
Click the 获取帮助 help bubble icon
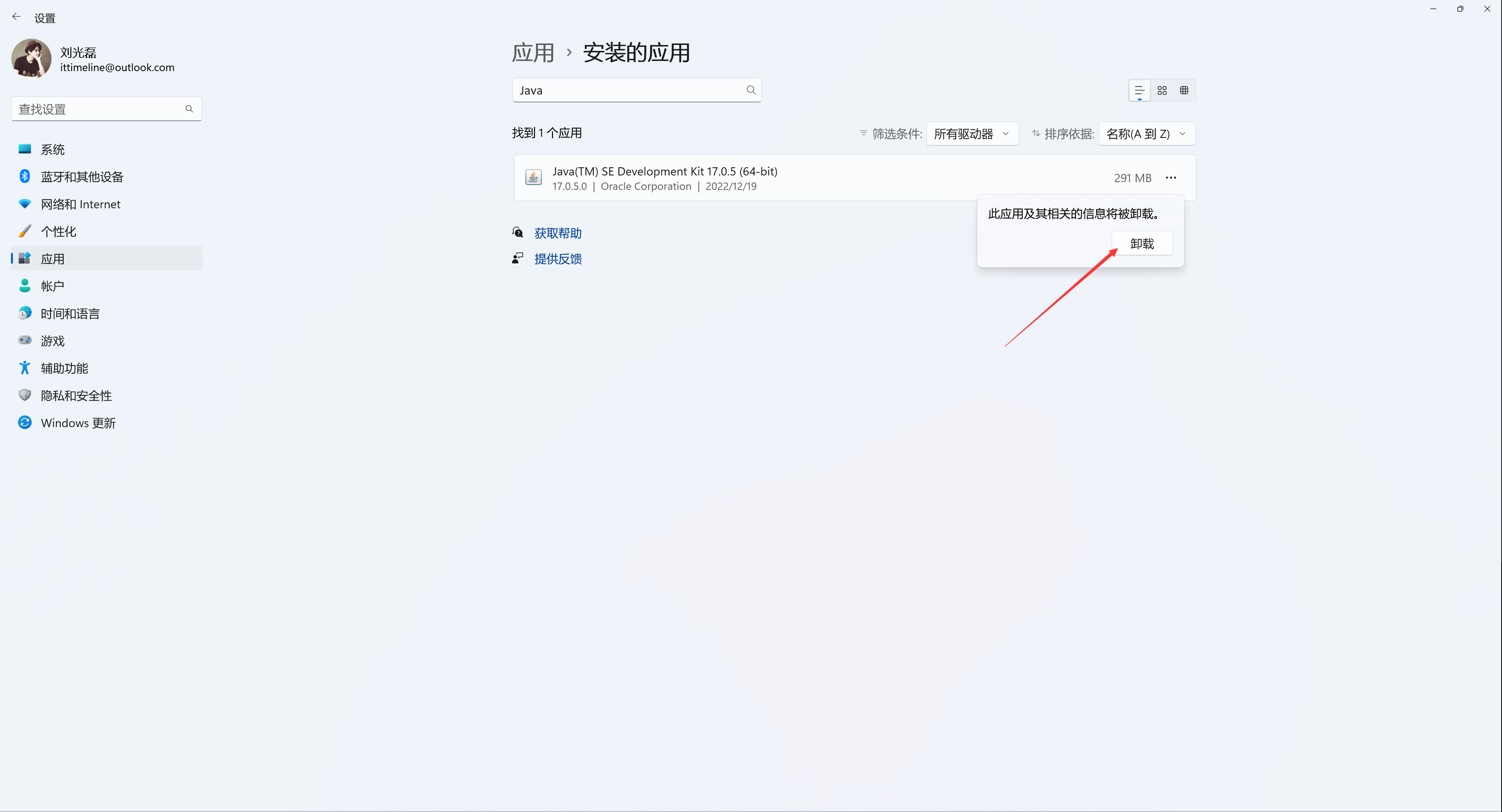[x=518, y=233]
